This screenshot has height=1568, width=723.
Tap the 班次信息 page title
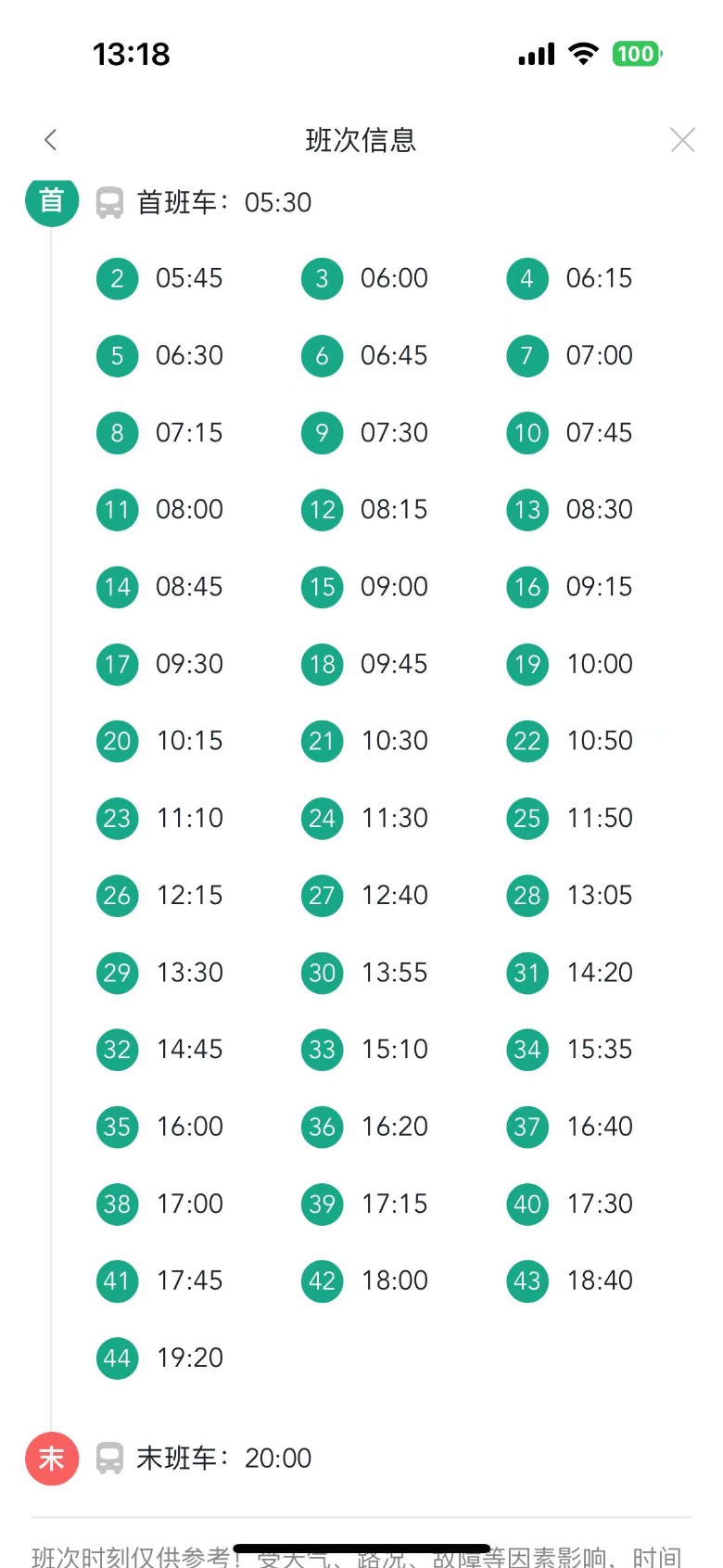click(x=361, y=140)
